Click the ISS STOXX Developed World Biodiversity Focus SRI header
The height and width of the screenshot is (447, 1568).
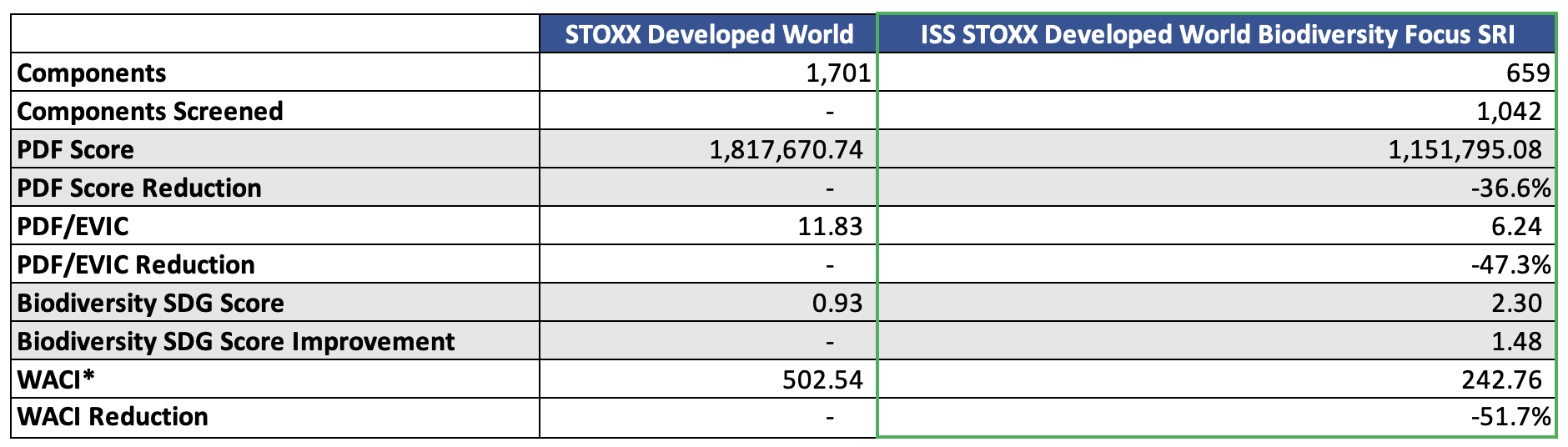pyautogui.click(x=1217, y=34)
